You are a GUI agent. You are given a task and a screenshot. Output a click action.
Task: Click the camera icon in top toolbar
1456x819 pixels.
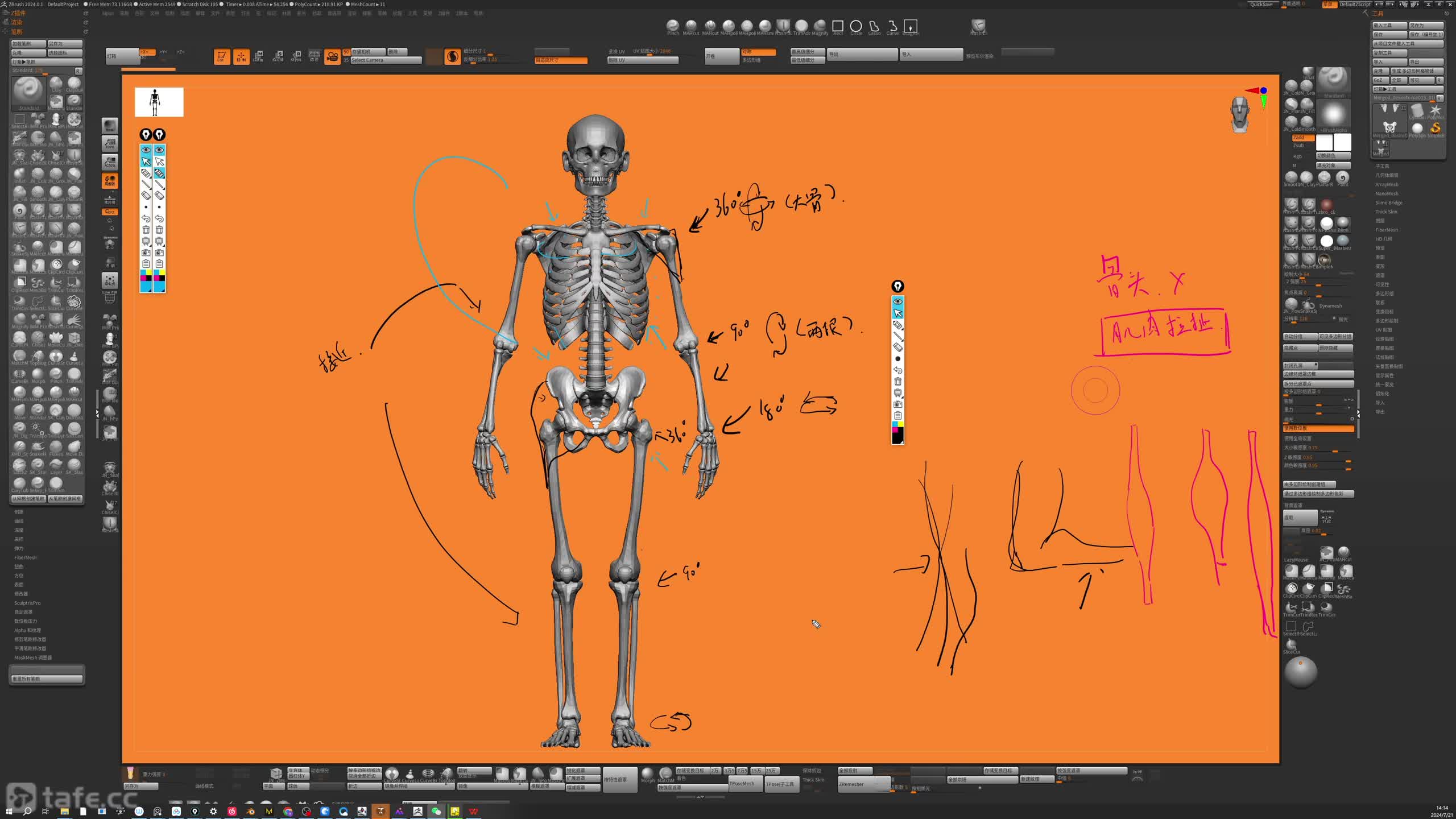[x=332, y=56]
